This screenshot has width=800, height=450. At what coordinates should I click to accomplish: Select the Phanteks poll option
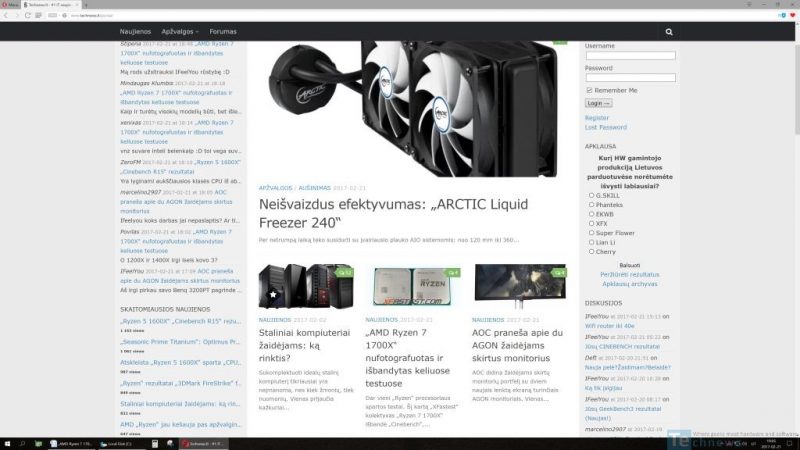point(591,205)
